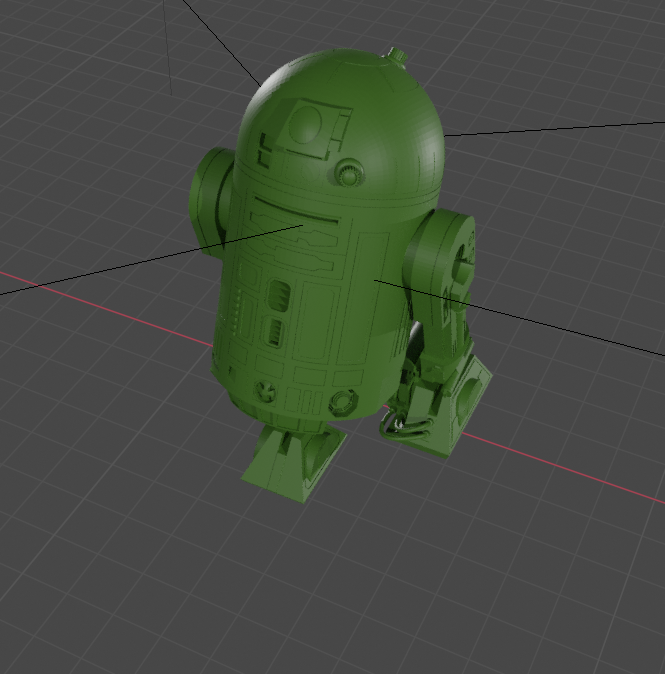Click the octagonal port at body base
Image resolution: width=665 pixels, height=674 pixels.
[343, 401]
